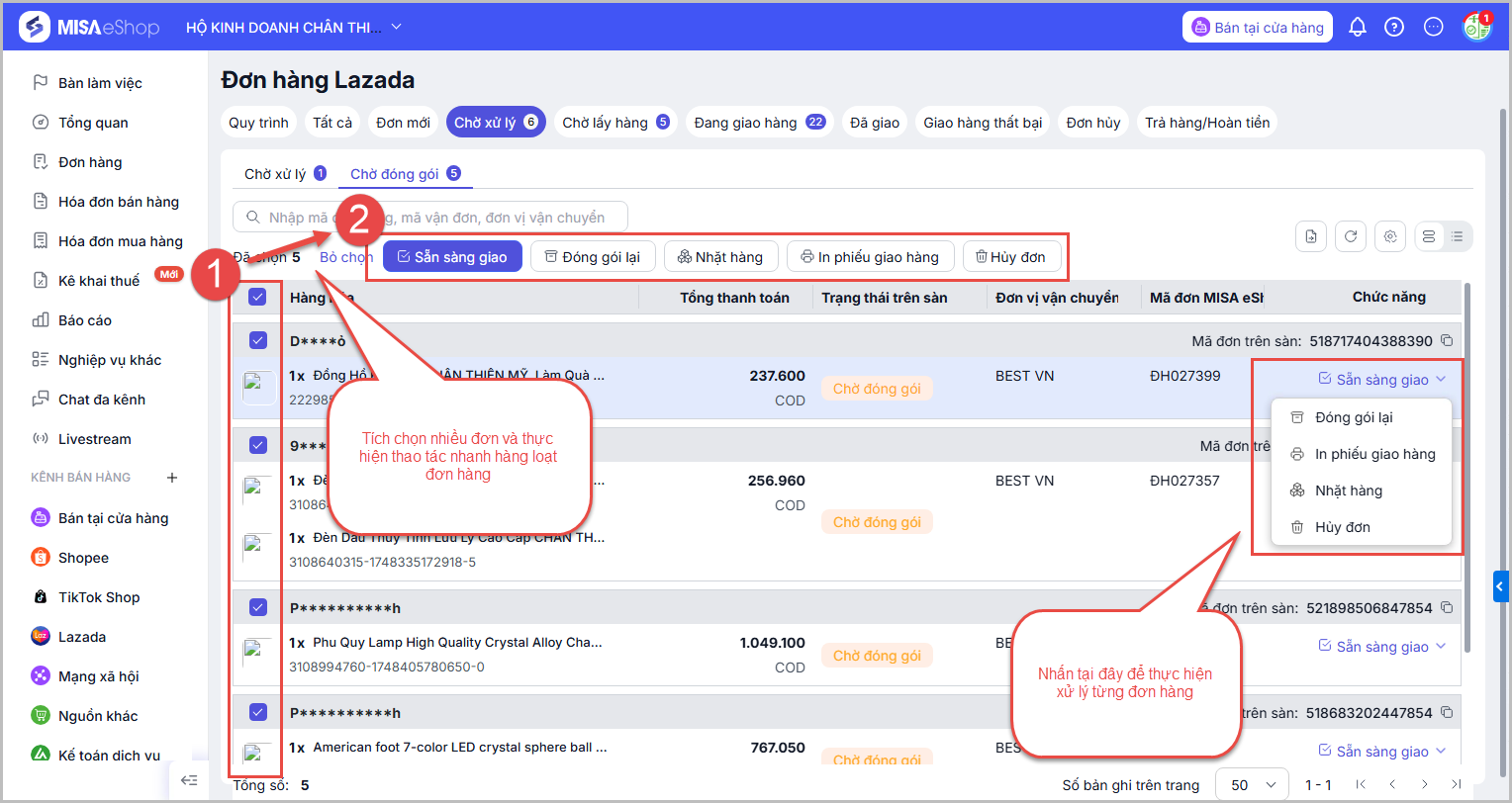Uncheck the order with code 521898506847854
1512x803 pixels.
[257, 607]
